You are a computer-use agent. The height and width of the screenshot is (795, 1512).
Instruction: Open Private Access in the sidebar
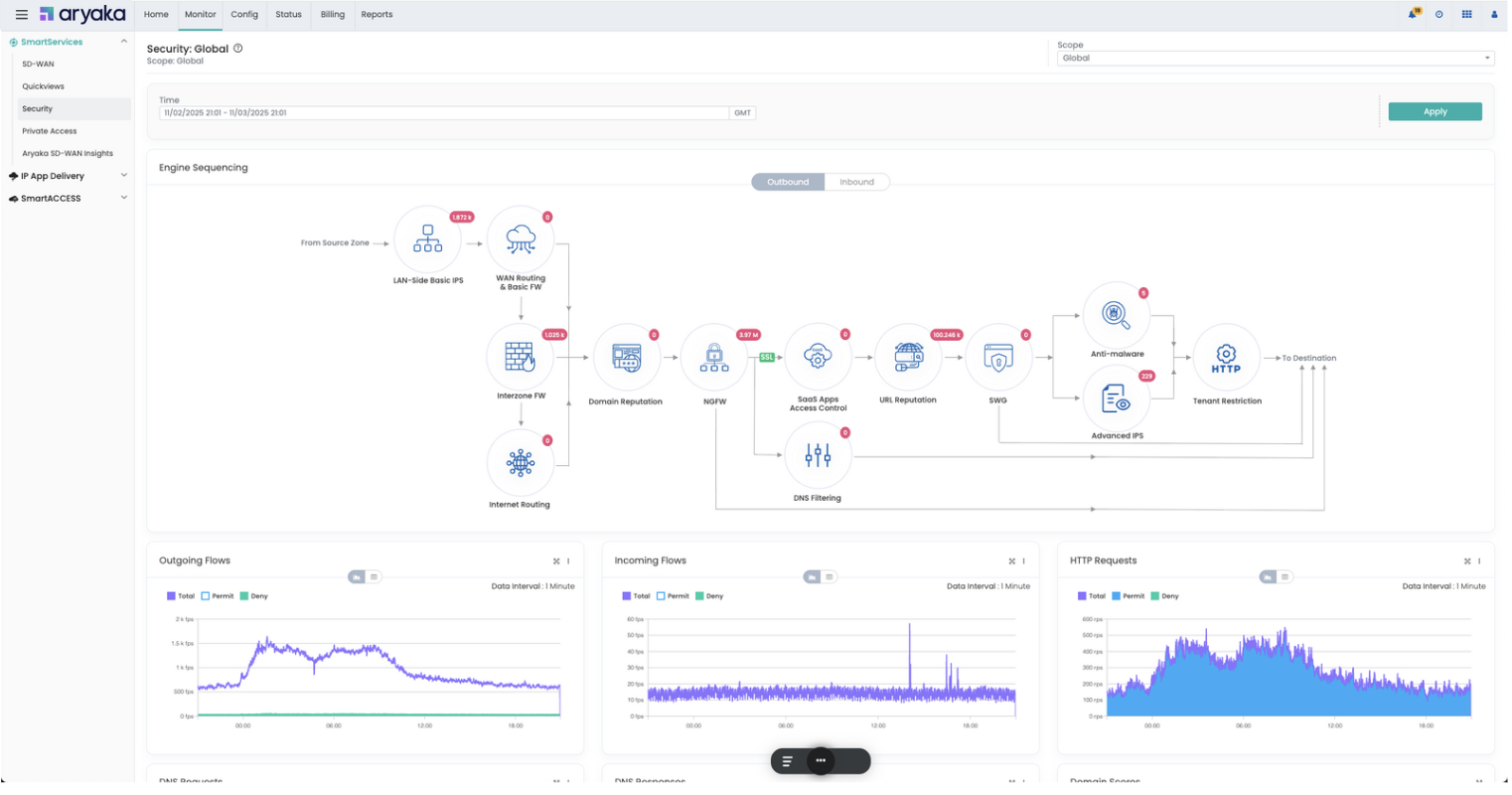click(50, 131)
